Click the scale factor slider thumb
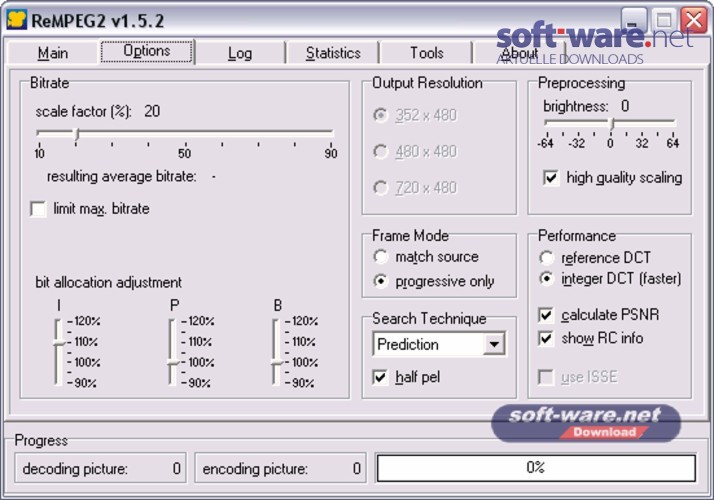The image size is (714, 500). [x=77, y=135]
